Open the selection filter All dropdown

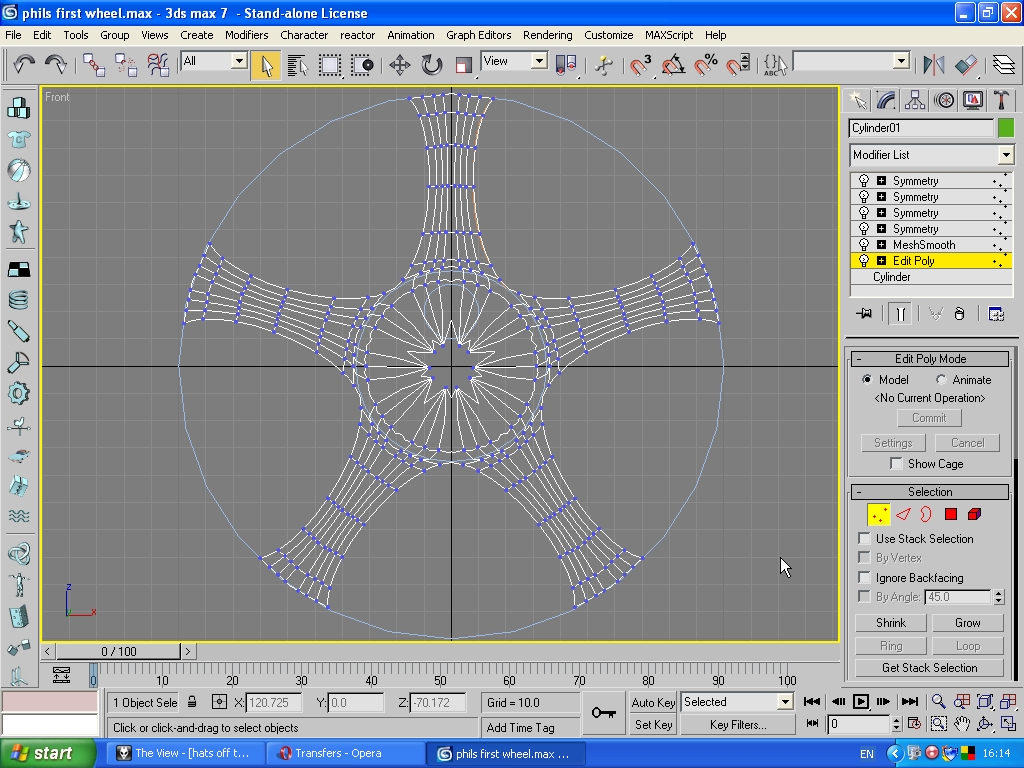239,61
